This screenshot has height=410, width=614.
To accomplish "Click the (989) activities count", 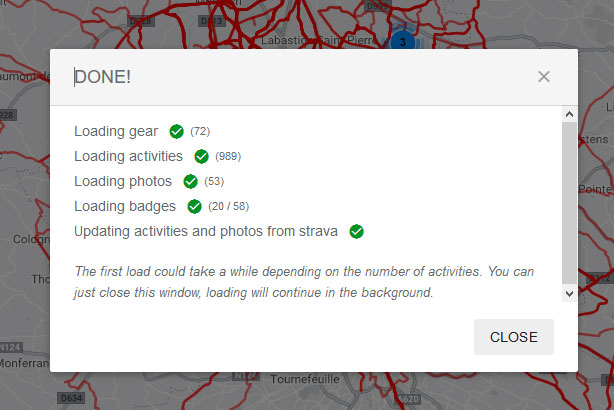I will pyautogui.click(x=228, y=157).
